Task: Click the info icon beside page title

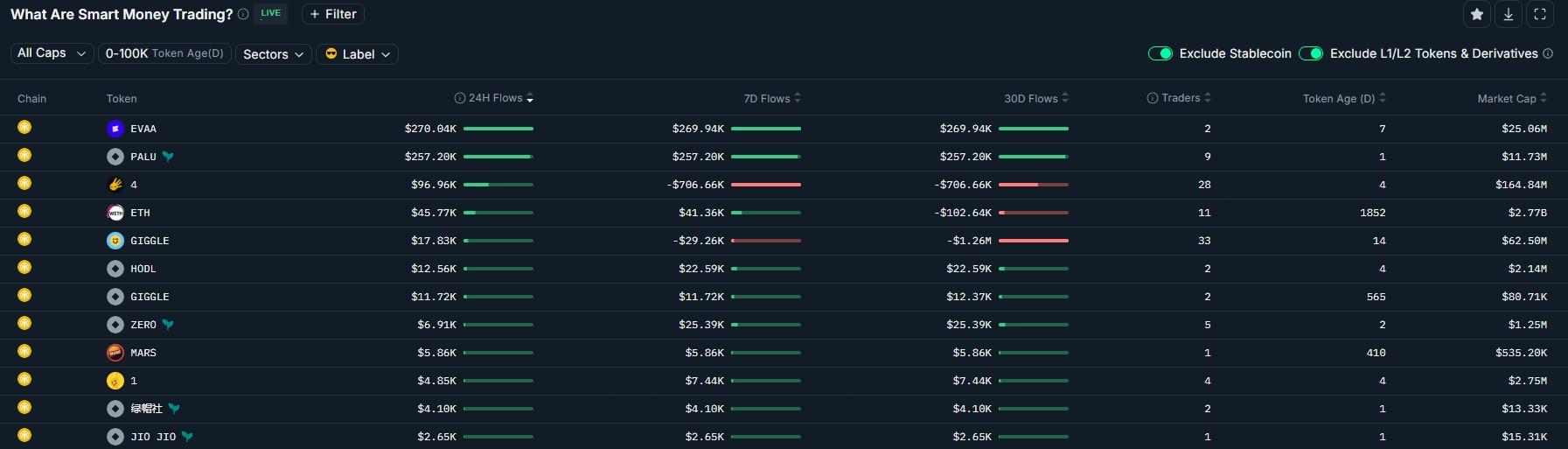Action: pos(243,14)
